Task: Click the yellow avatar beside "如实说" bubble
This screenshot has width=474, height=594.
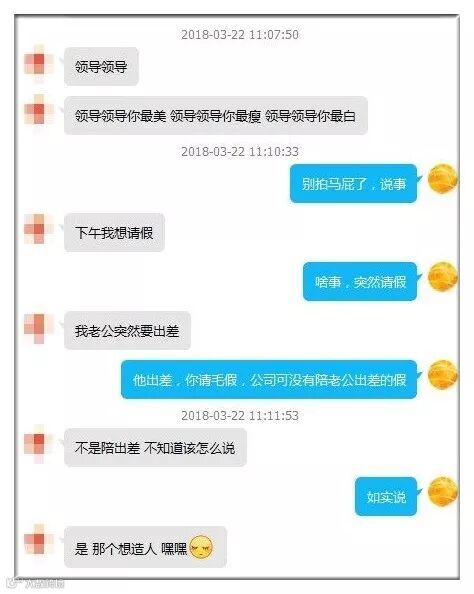Action: pos(442,492)
